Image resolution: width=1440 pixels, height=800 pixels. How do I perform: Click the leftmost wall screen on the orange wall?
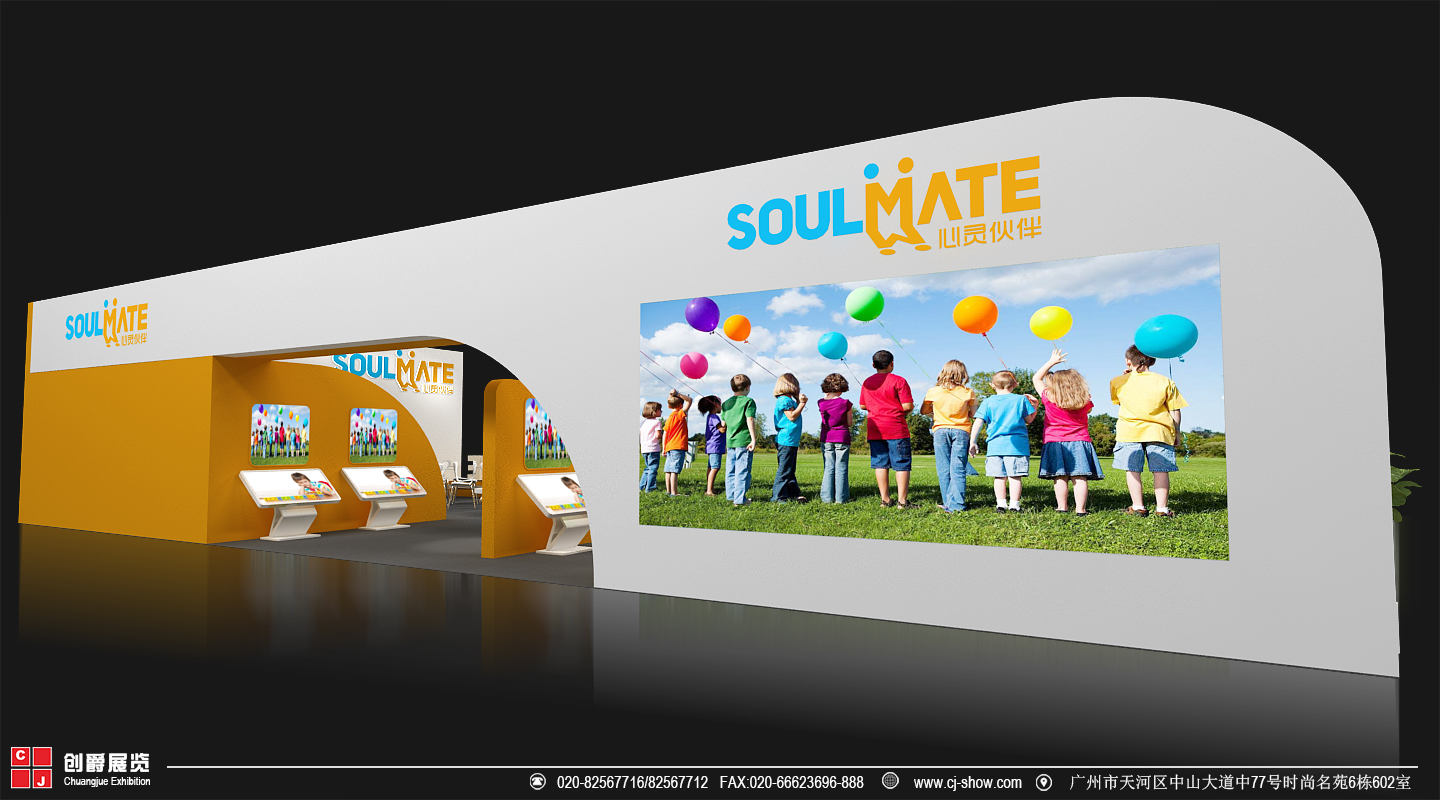coord(280,434)
